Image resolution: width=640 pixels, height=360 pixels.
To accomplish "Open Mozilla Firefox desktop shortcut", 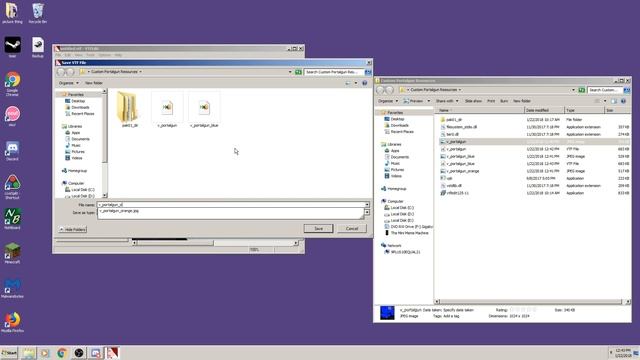I will point(12,322).
